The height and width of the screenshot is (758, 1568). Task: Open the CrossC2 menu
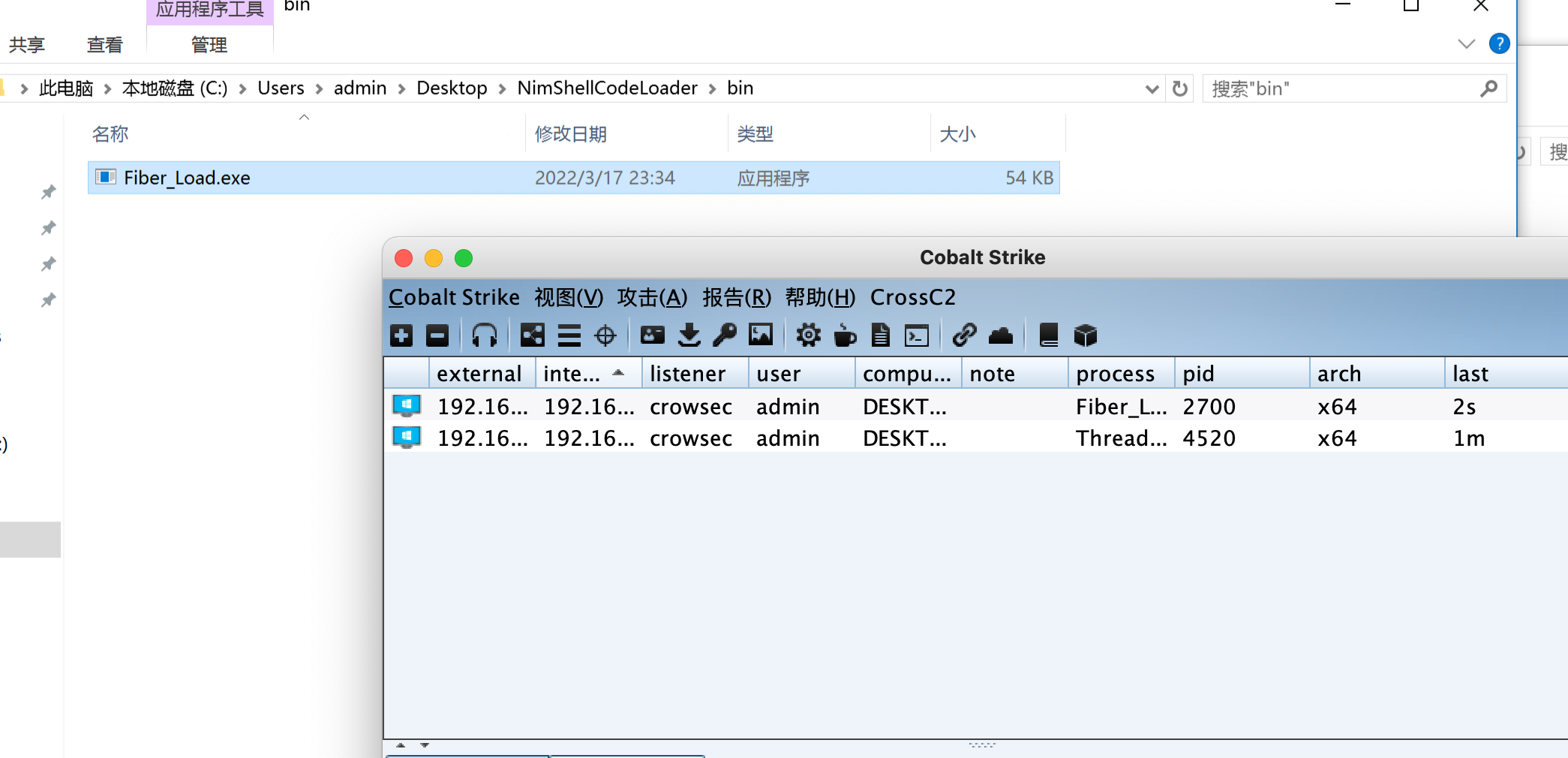click(913, 297)
